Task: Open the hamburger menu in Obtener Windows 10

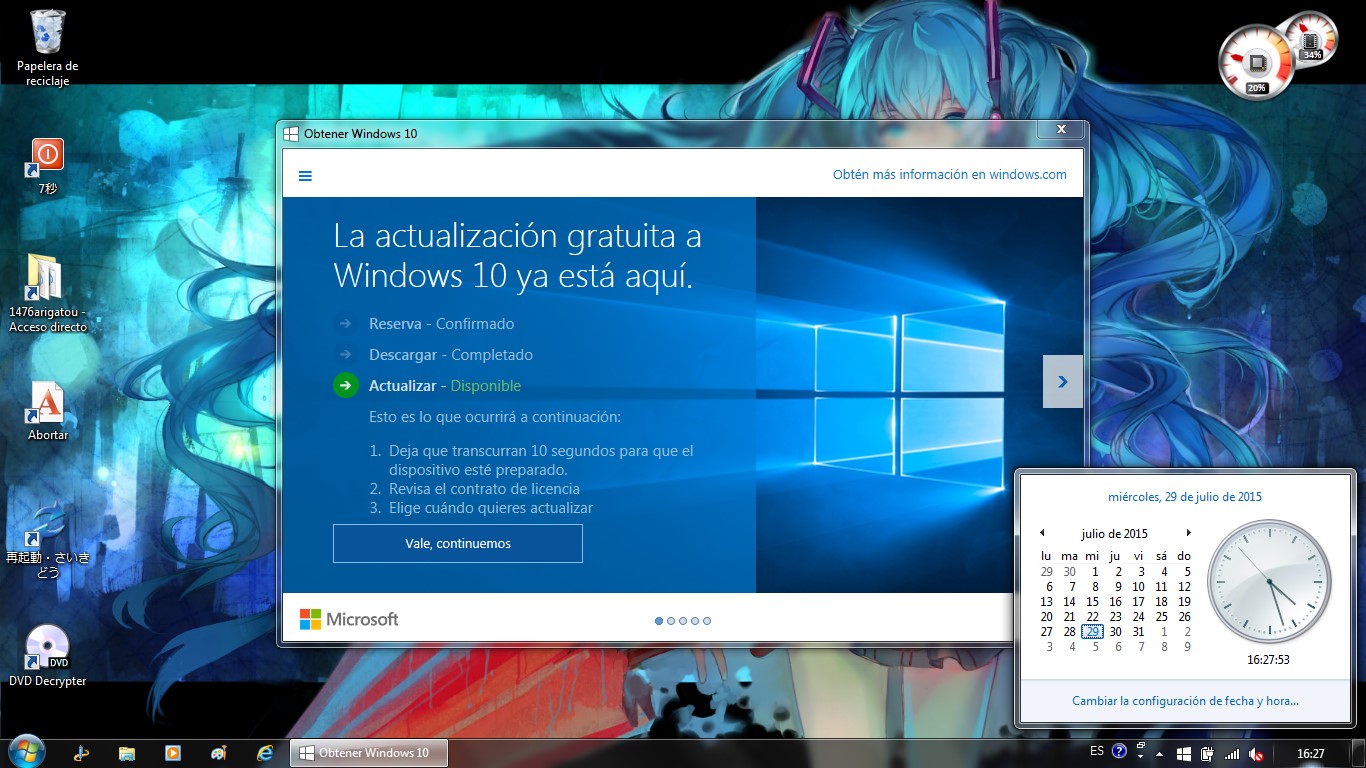Action: 305,175
